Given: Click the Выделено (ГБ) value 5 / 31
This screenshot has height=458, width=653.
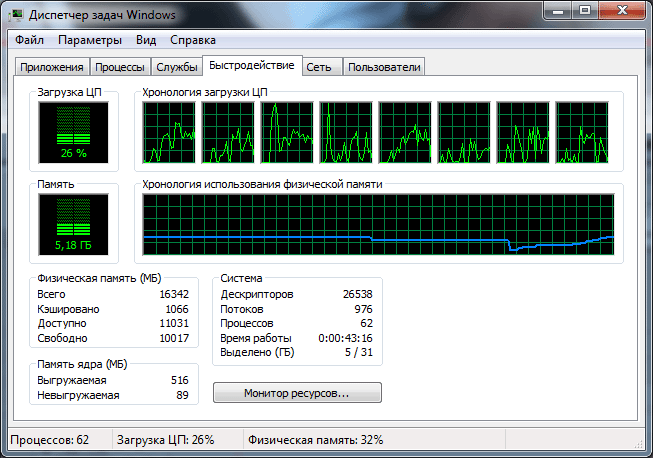Looking at the screenshot, I should coord(359,352).
